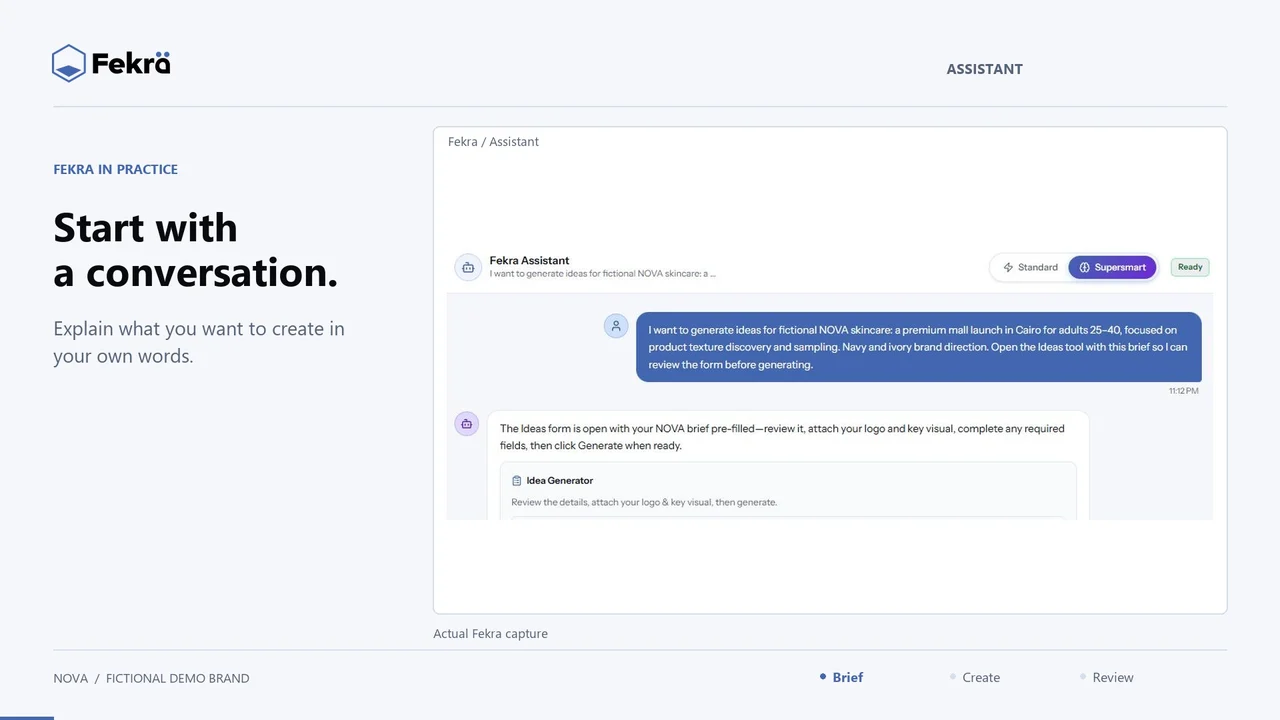Select Supersmart mode
Screen dimensions: 1280x720
tap(1112, 268)
